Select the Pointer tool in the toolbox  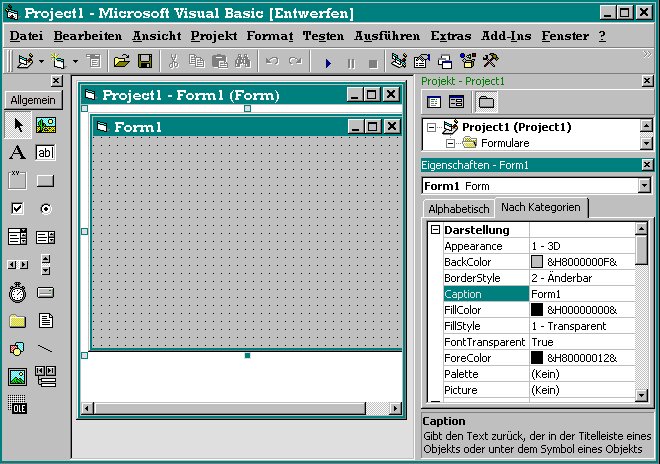tap(18, 125)
